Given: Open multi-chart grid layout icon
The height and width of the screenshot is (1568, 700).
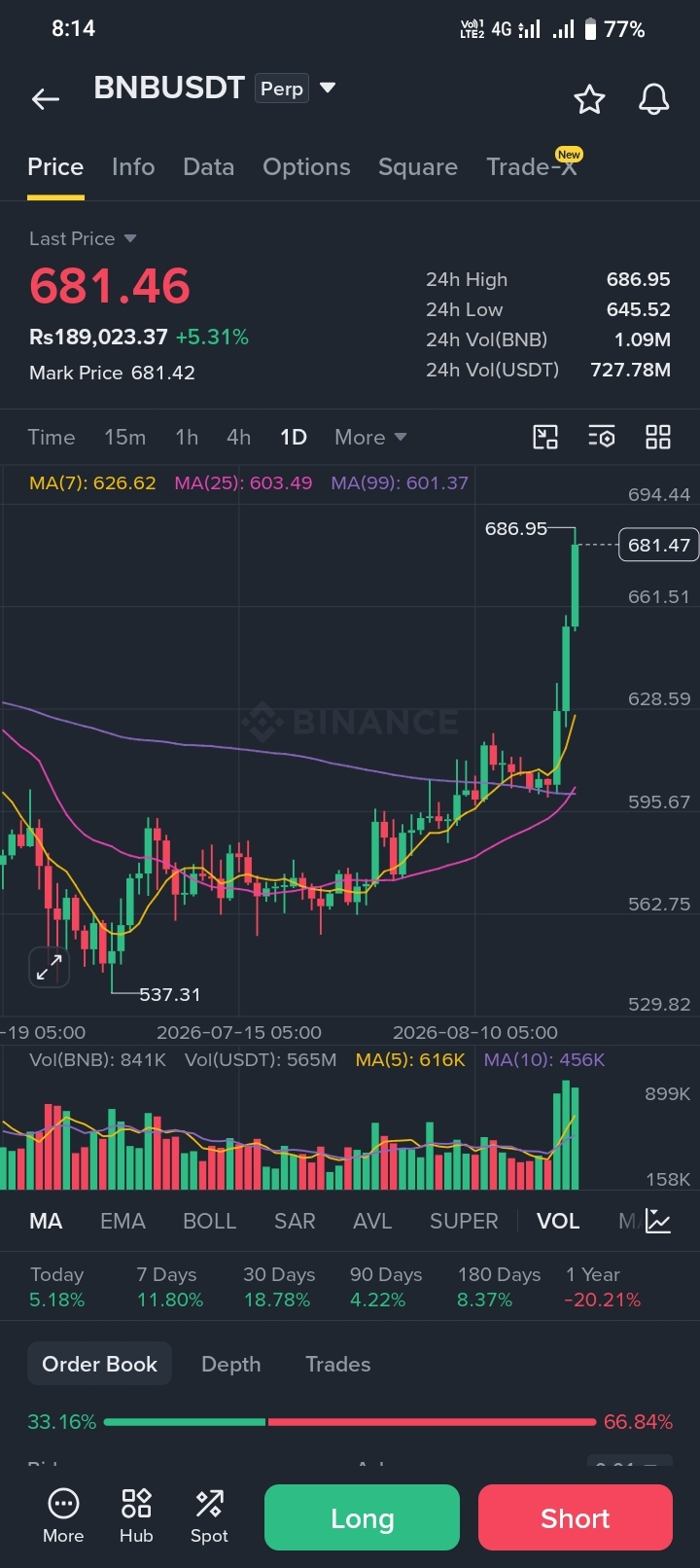Looking at the screenshot, I should [658, 437].
